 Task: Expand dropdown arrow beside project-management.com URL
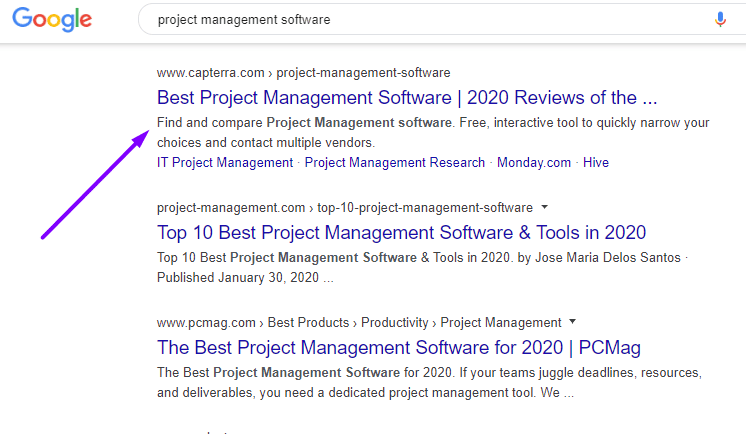(544, 207)
